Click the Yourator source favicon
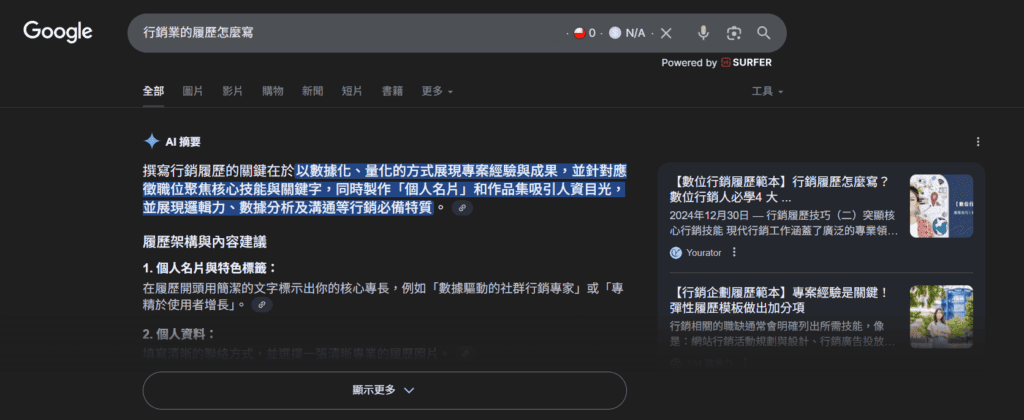Screen dimensions: 1024x420 tap(675, 253)
